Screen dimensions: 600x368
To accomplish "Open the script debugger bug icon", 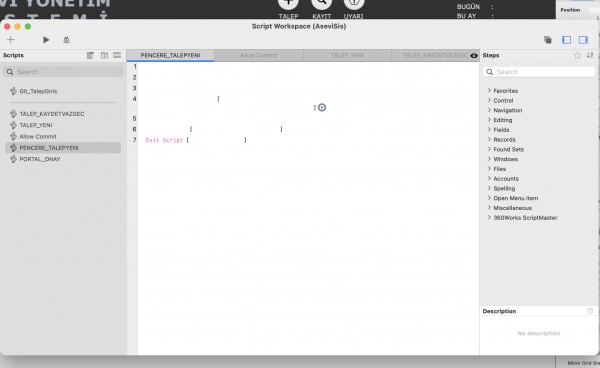I will 66,40.
